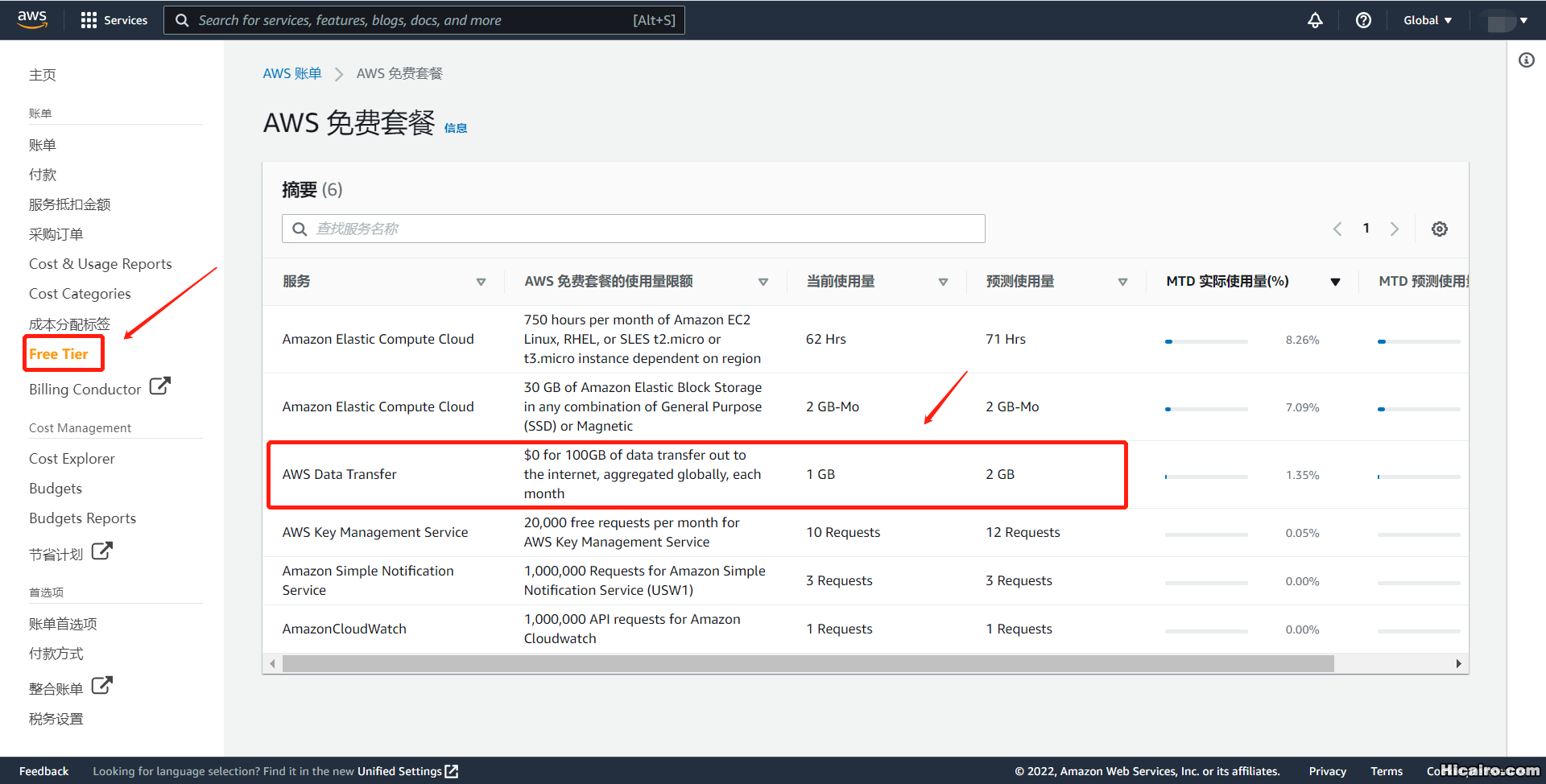Image resolution: width=1546 pixels, height=784 pixels.
Task: Open Budgets Reports in the sidebar
Action: tap(83, 518)
